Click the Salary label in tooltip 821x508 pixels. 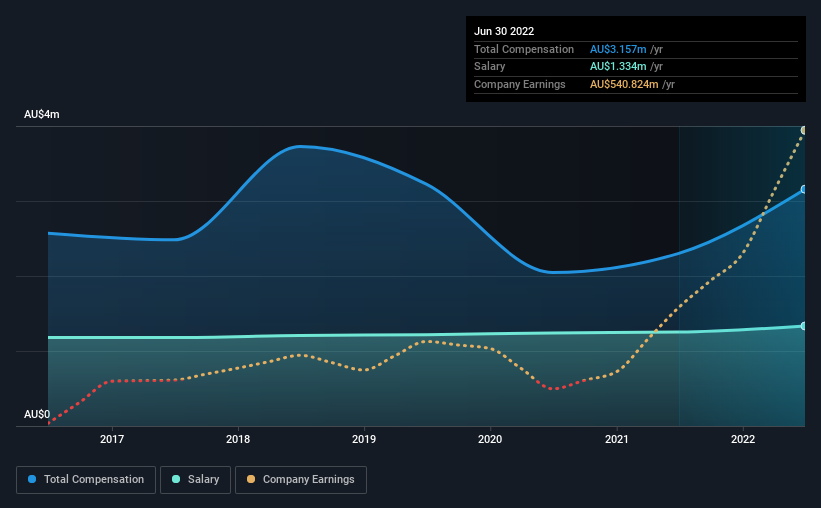click(490, 67)
